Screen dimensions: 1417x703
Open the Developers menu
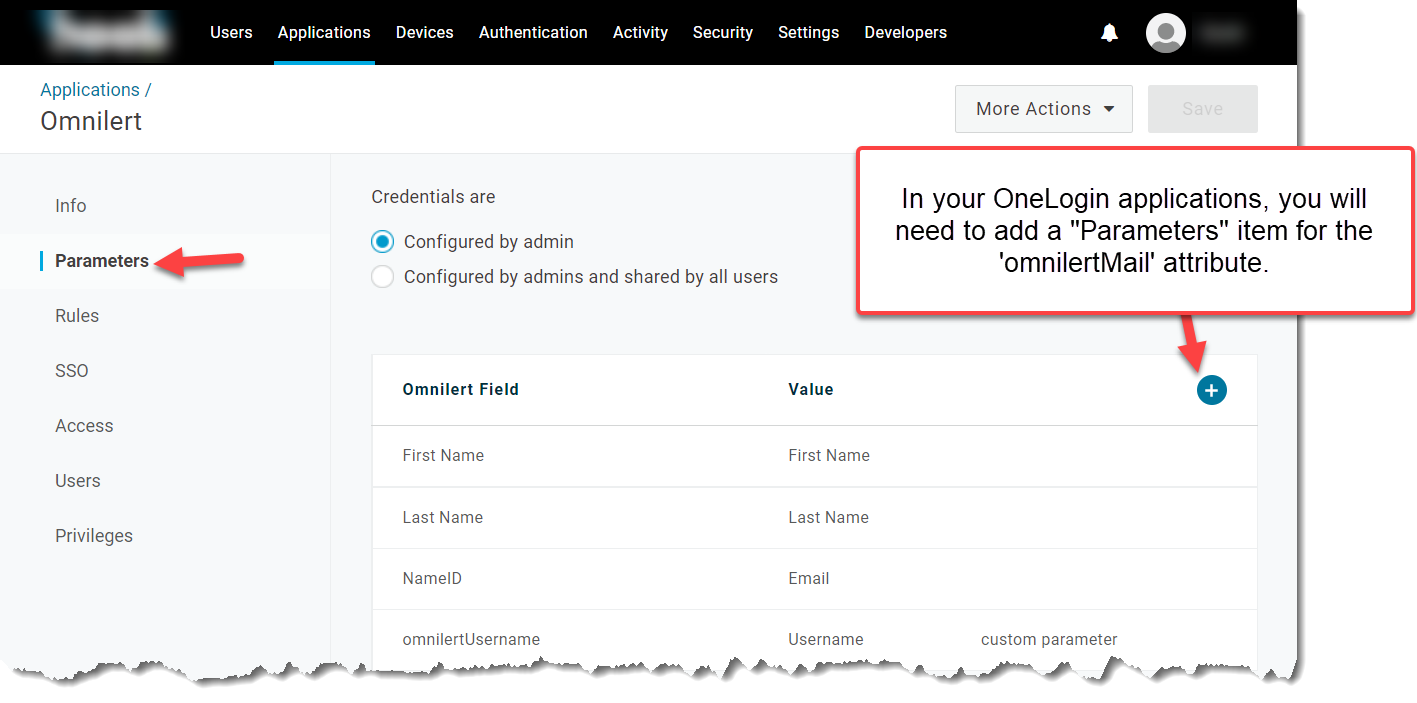[905, 33]
